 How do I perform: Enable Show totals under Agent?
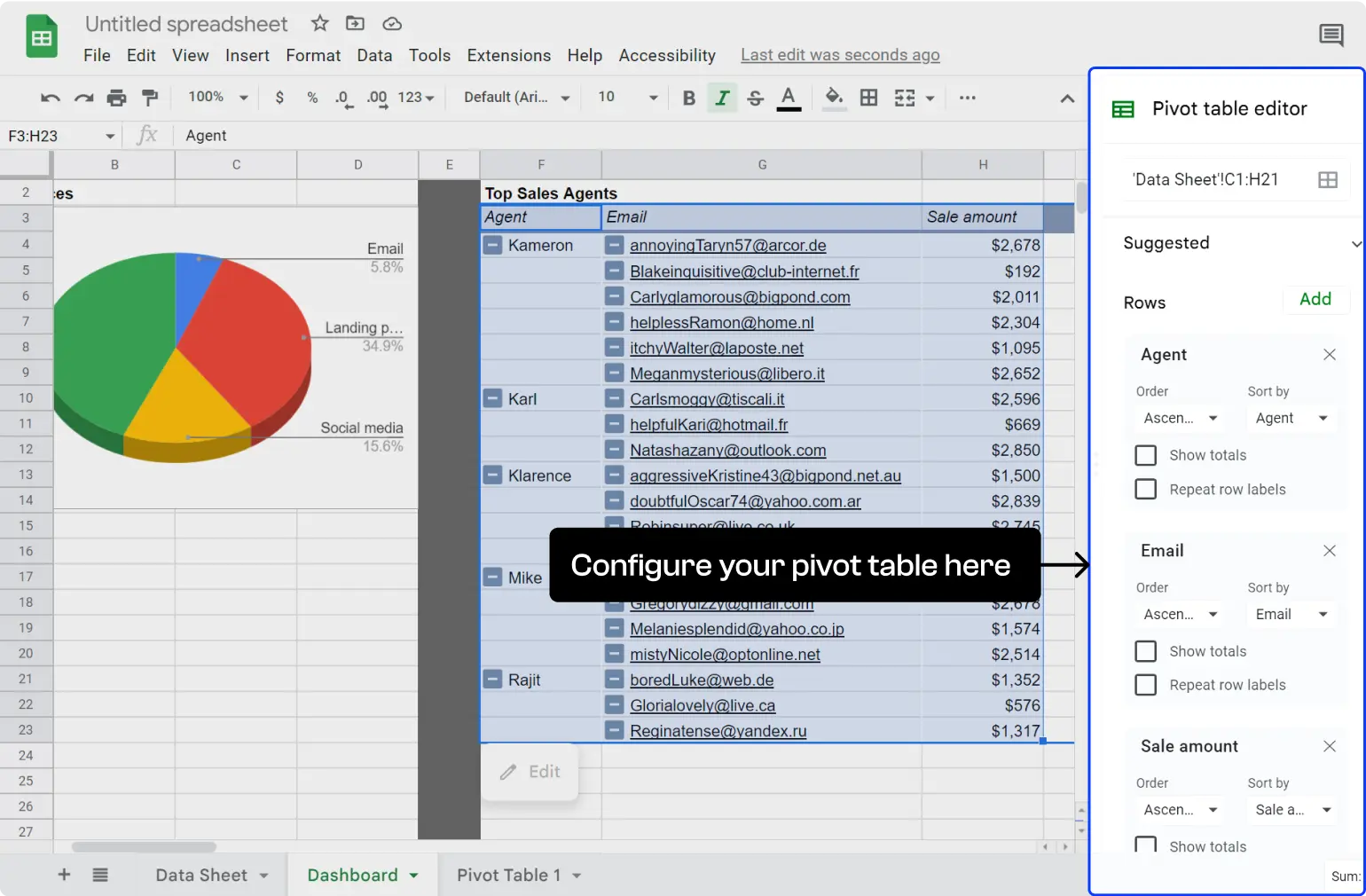pos(1146,455)
